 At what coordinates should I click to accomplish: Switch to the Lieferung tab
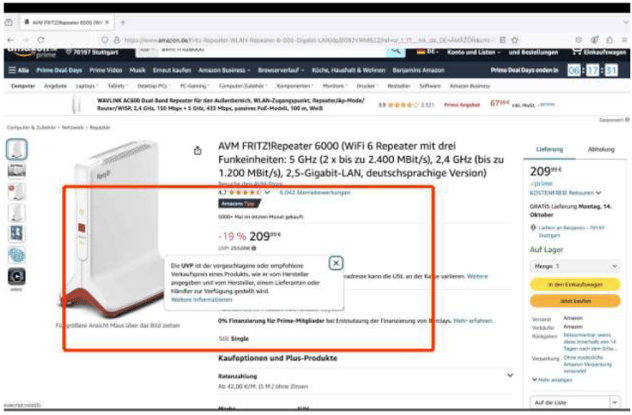(x=549, y=149)
